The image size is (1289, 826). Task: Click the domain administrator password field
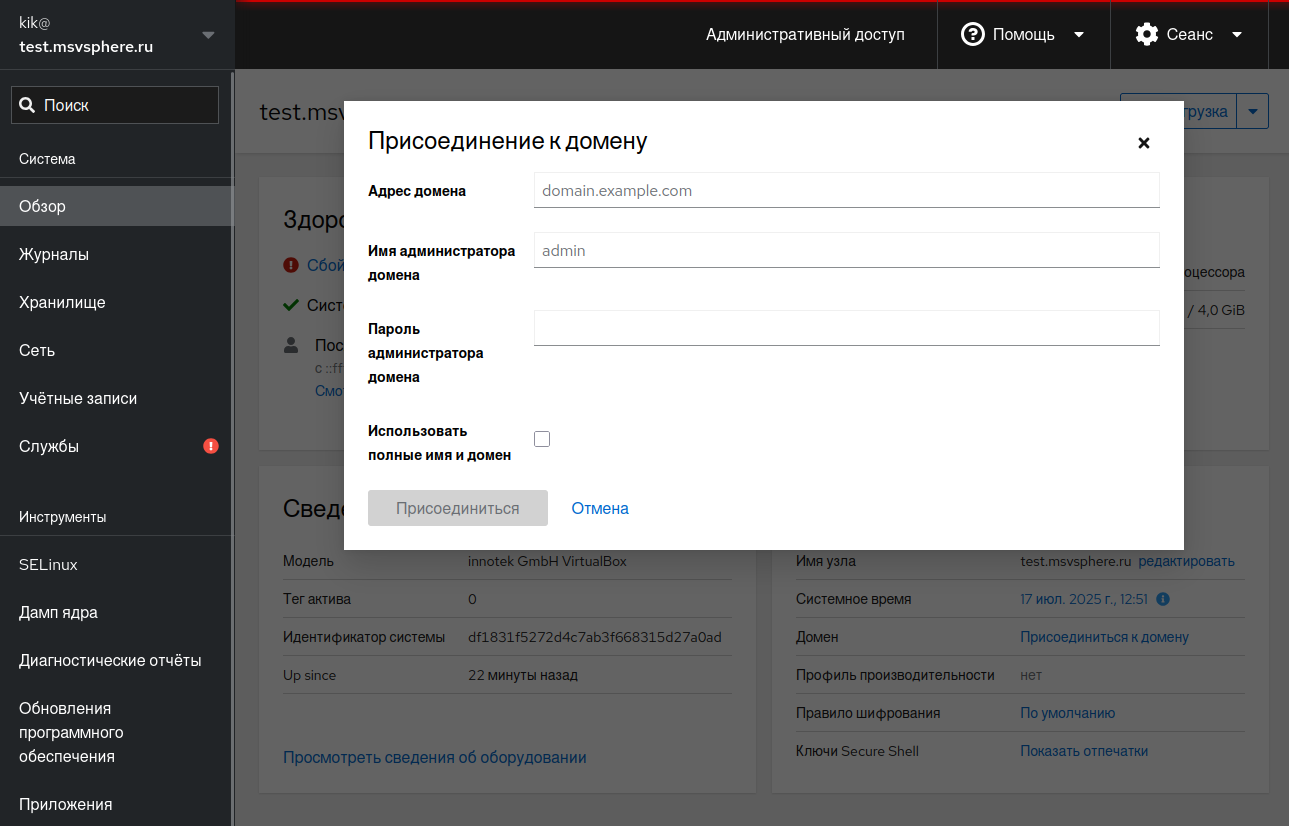[846, 327]
